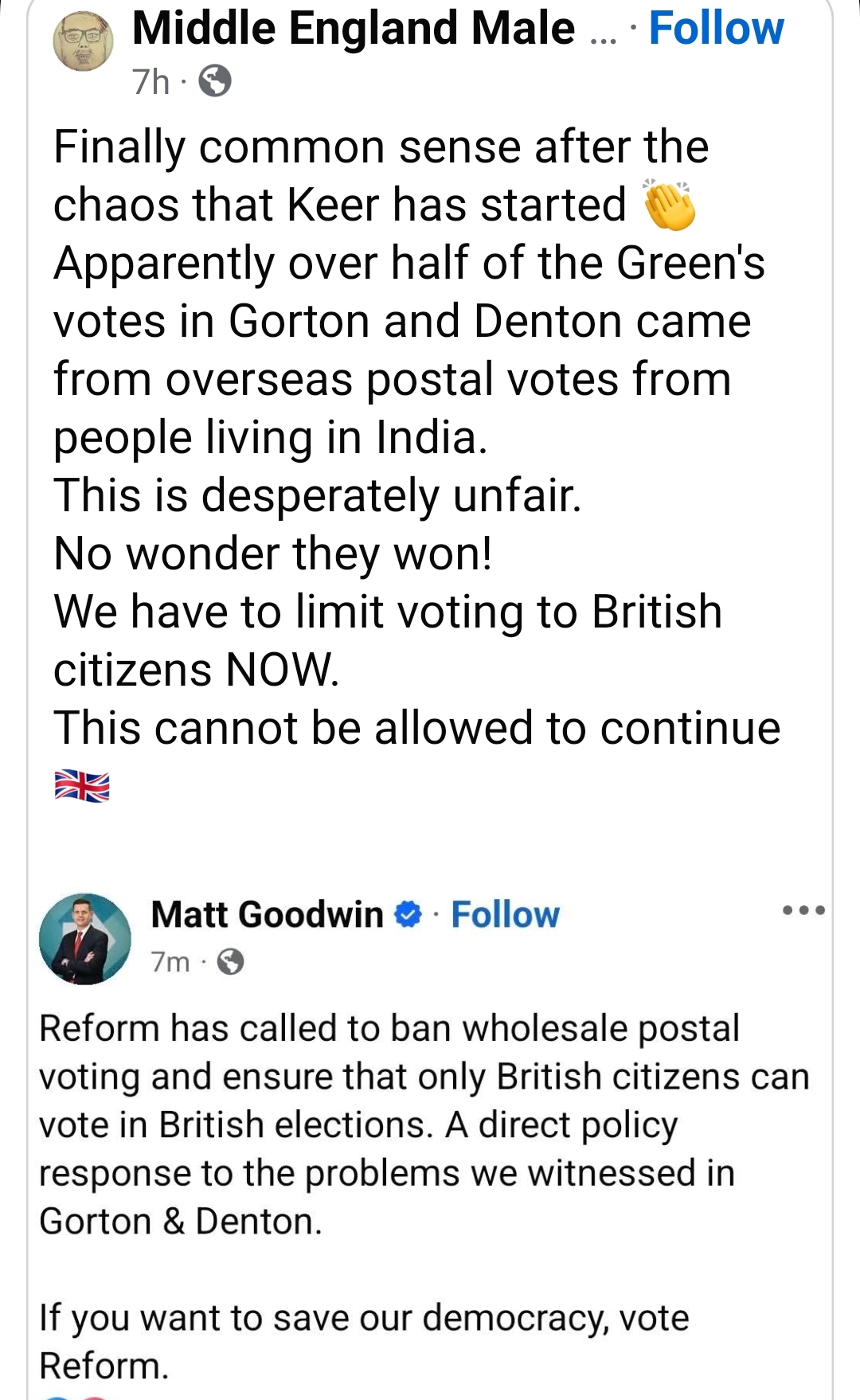This screenshot has height=1400, width=860.
Task: Follow the Middle England Male page
Action: 716,29
